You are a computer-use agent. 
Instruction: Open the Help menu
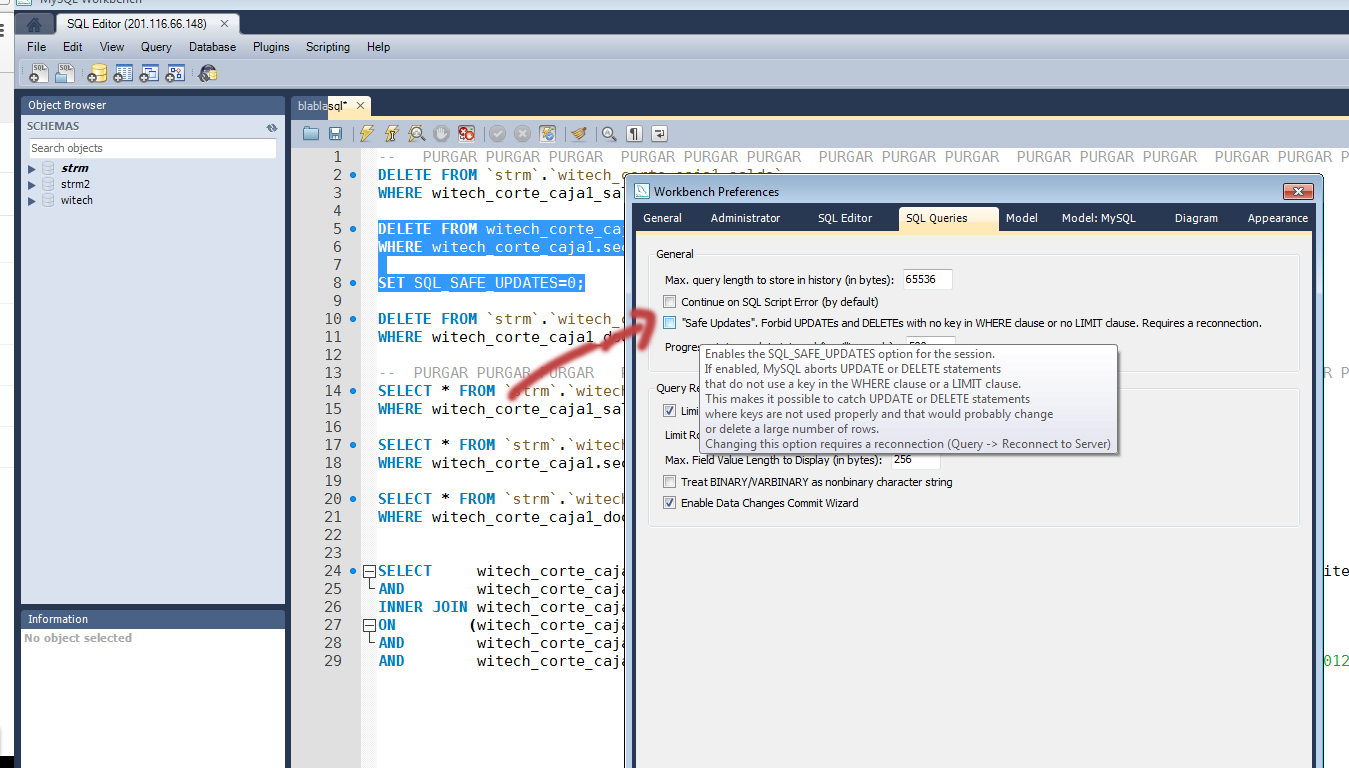[x=378, y=47]
